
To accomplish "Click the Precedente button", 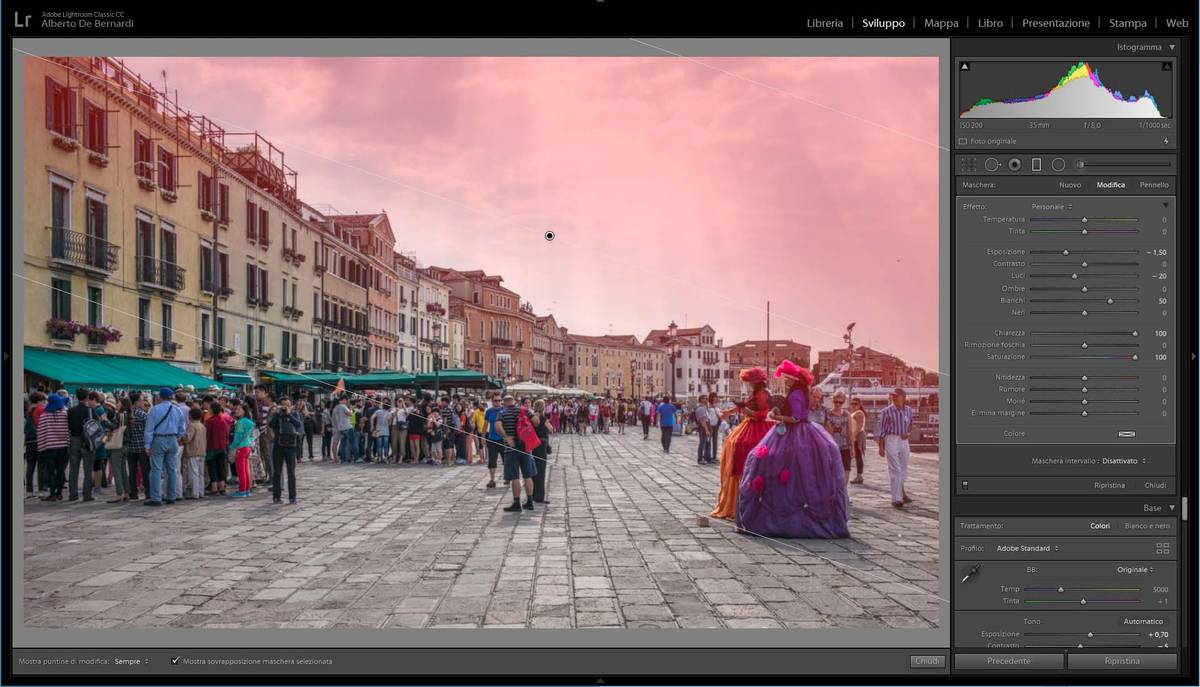I will pos(1008,661).
